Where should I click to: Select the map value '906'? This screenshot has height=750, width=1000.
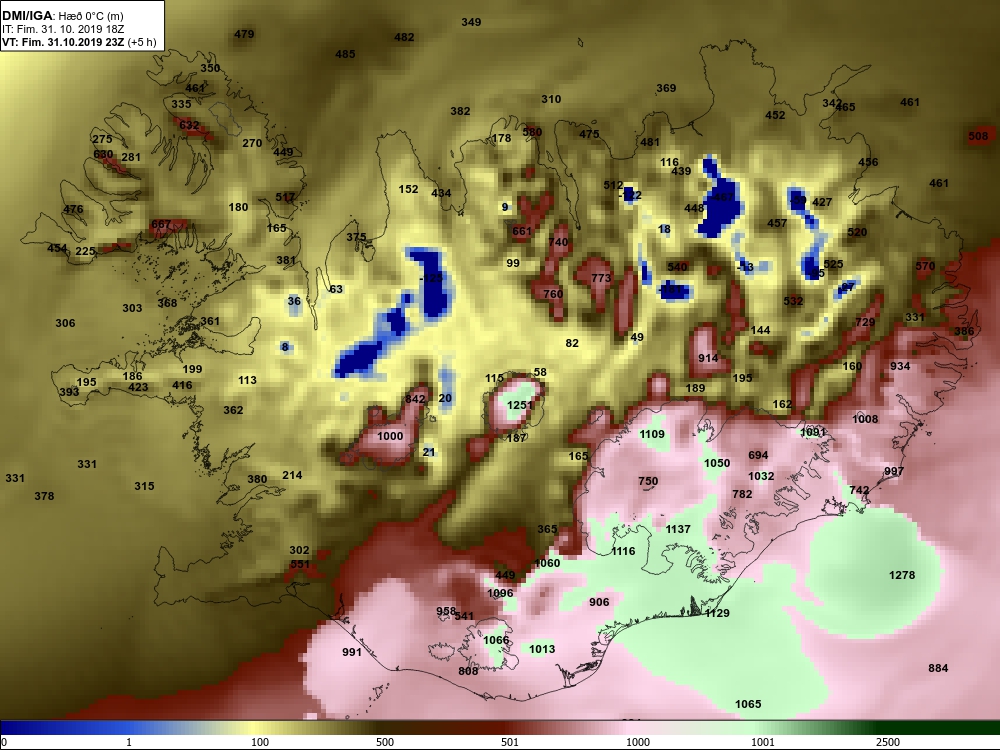coord(599,602)
